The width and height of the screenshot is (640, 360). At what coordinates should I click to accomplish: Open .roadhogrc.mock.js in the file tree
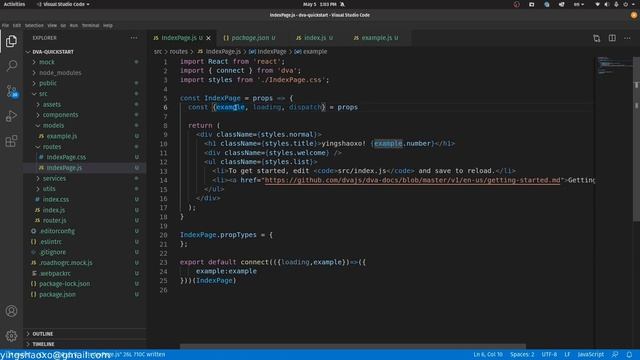[x=66, y=263]
